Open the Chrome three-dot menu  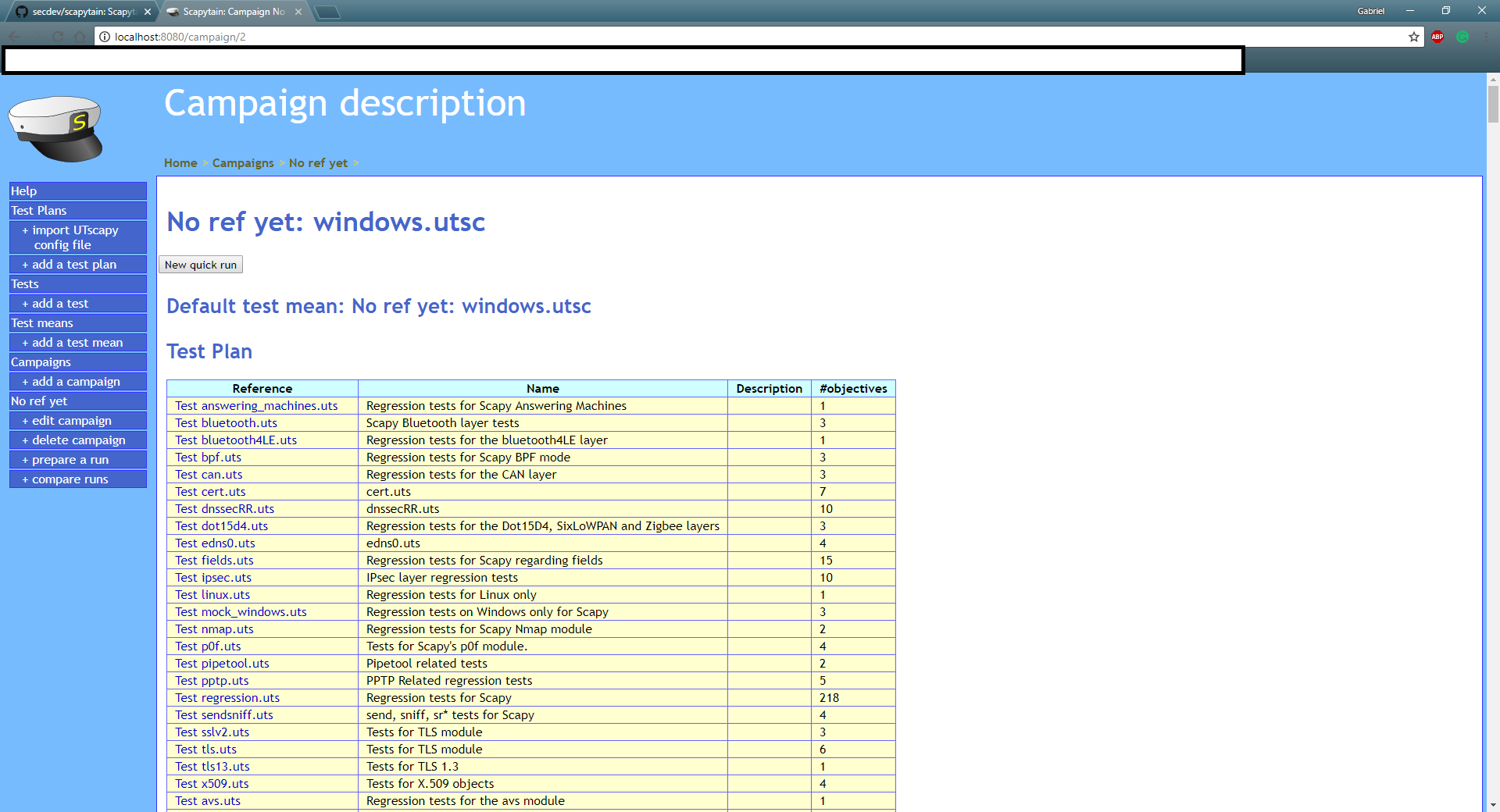coord(1487,37)
